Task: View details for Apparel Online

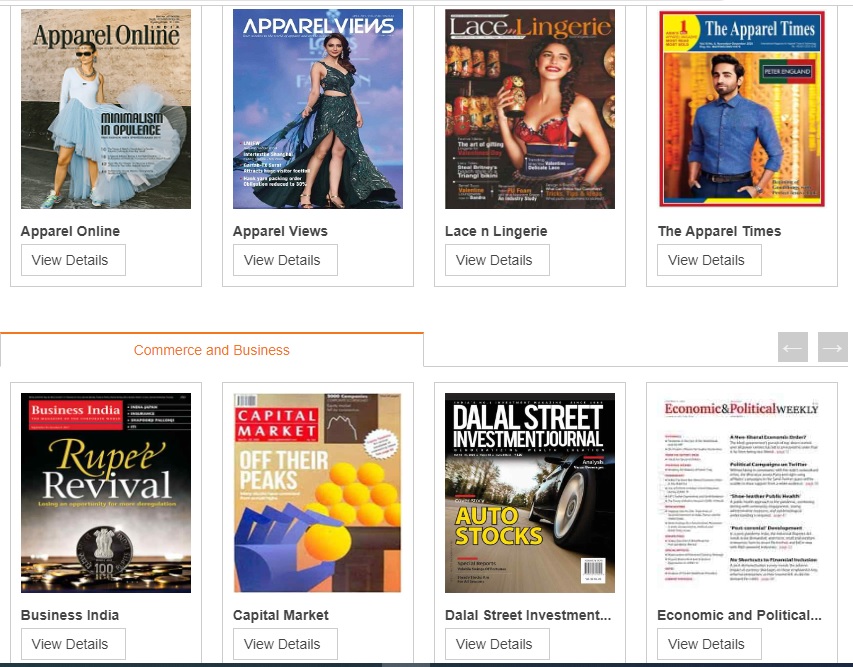Action: (x=73, y=260)
